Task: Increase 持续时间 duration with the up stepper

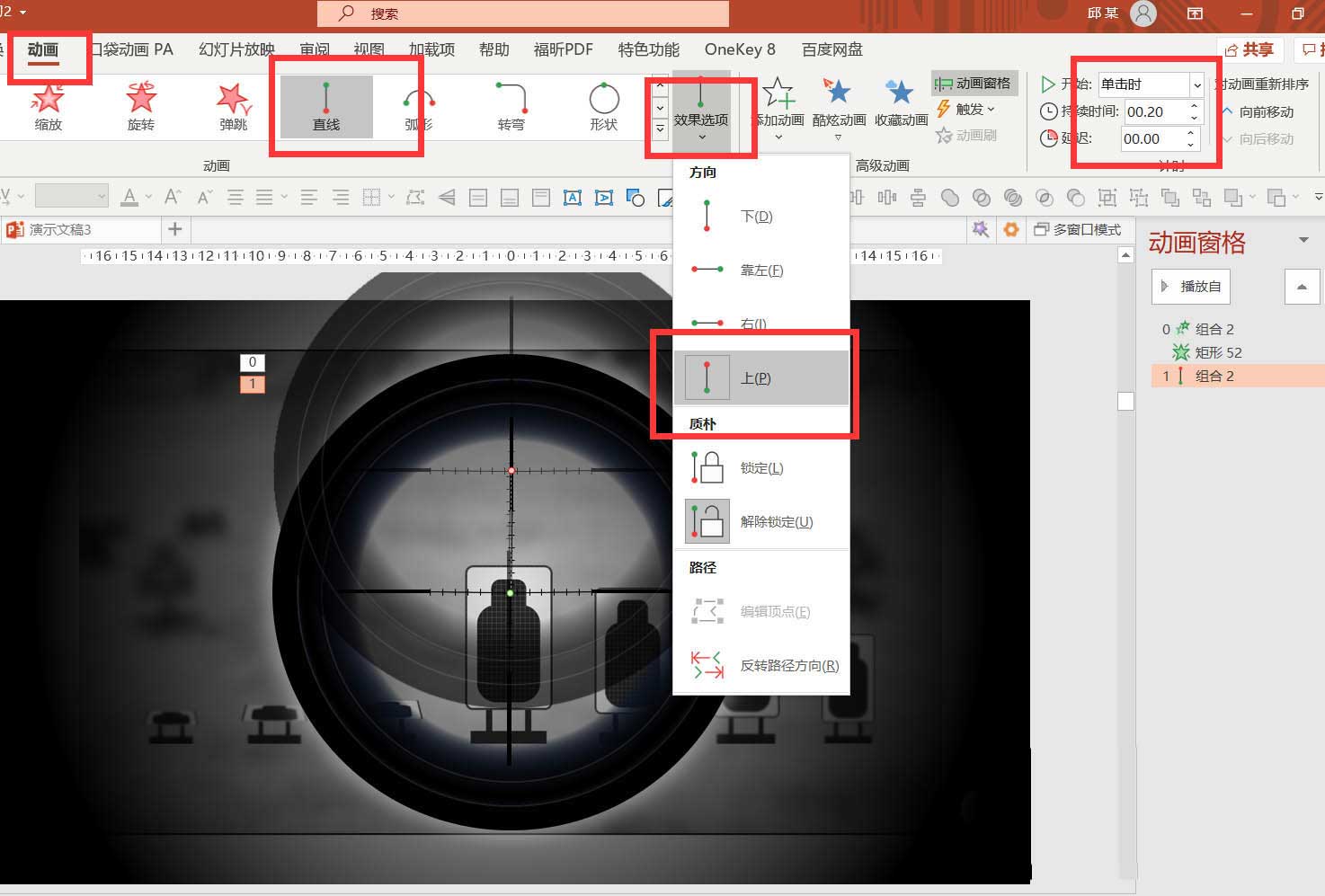Action: (1194, 106)
